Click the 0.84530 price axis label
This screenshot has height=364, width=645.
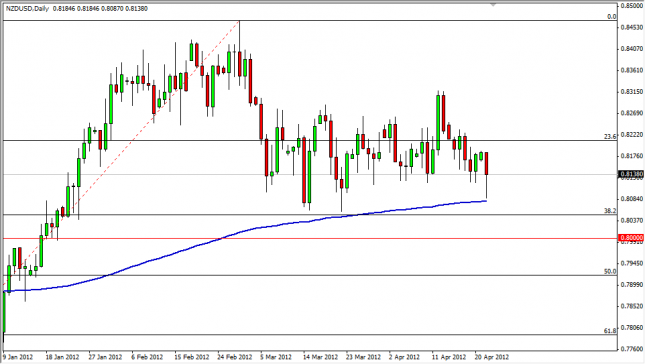click(632, 27)
